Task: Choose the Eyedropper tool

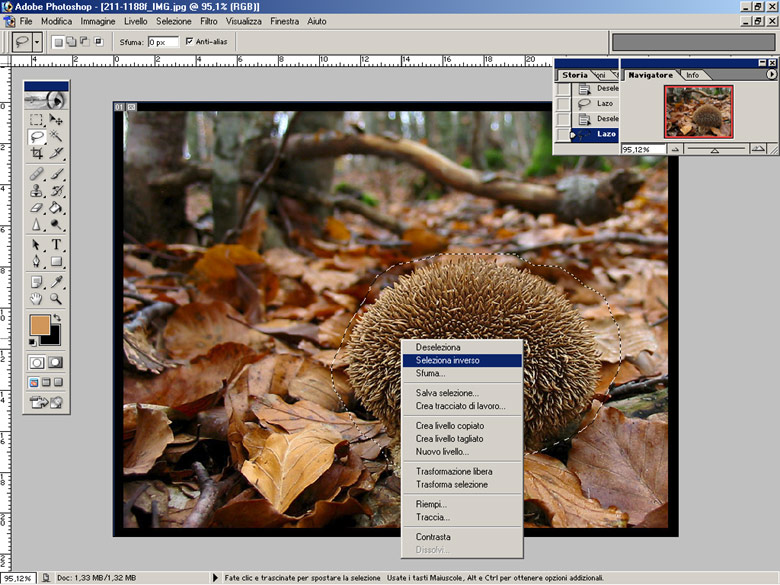Action: pyautogui.click(x=57, y=281)
